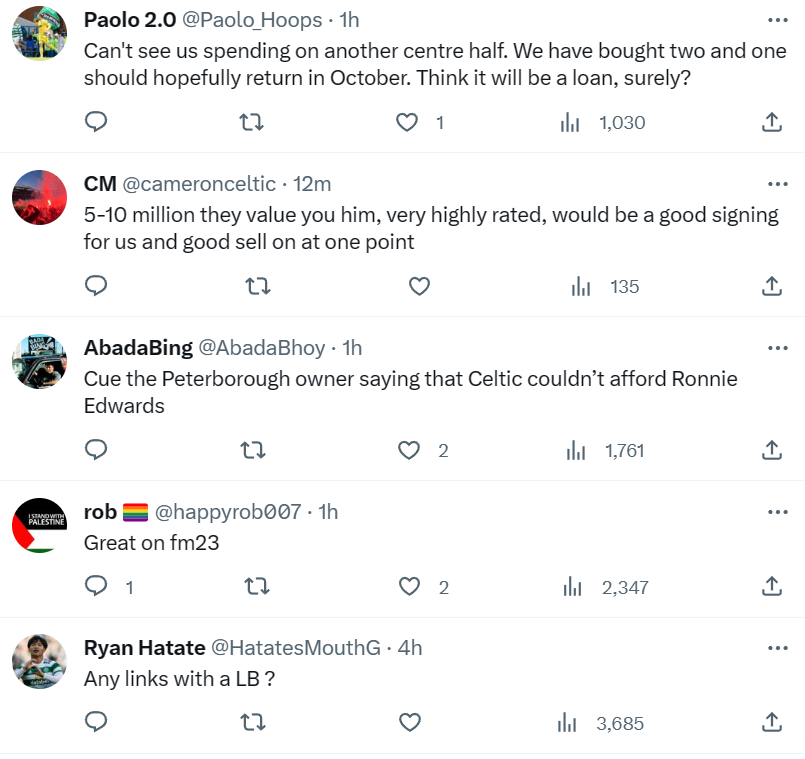
Task: Like rob's "Great on fm23" reply
Action: (409, 587)
